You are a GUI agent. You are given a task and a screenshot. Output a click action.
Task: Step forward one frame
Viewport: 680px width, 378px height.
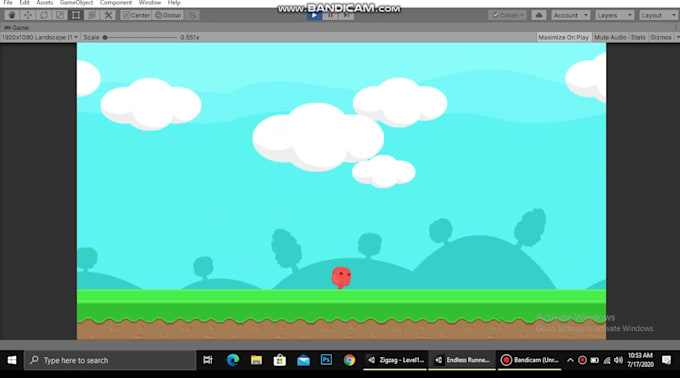(x=346, y=16)
